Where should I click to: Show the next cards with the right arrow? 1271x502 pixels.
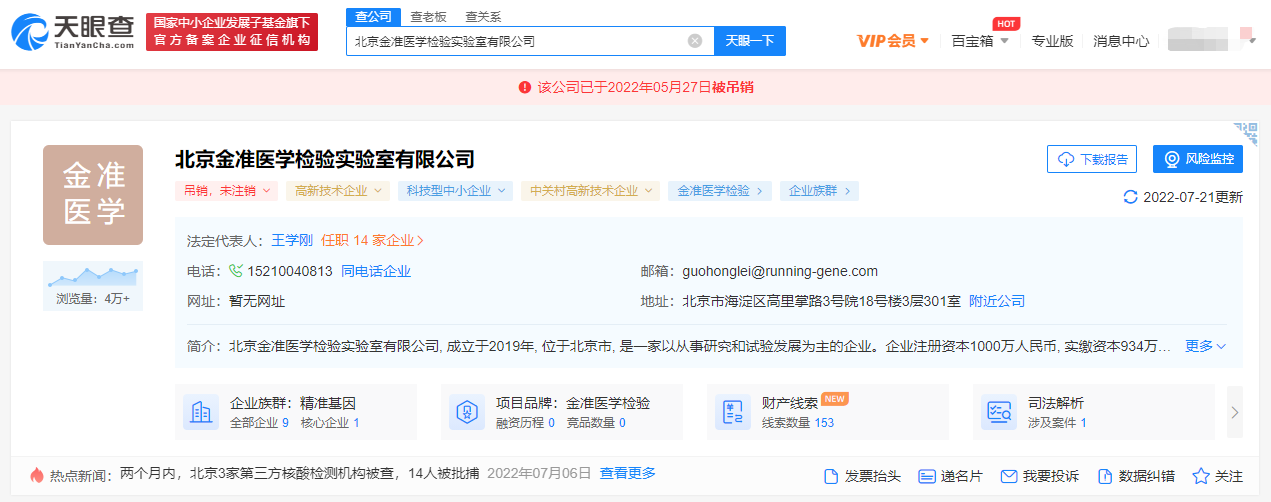(x=1235, y=412)
